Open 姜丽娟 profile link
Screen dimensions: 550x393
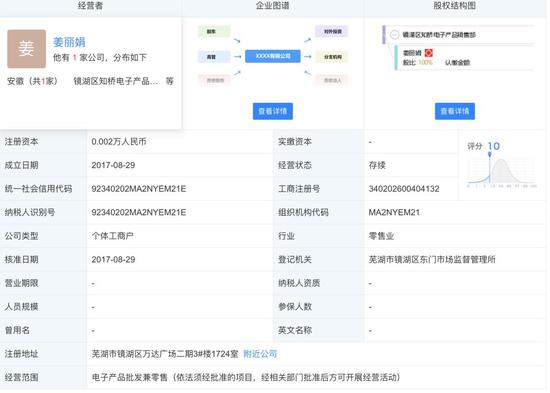point(69,42)
